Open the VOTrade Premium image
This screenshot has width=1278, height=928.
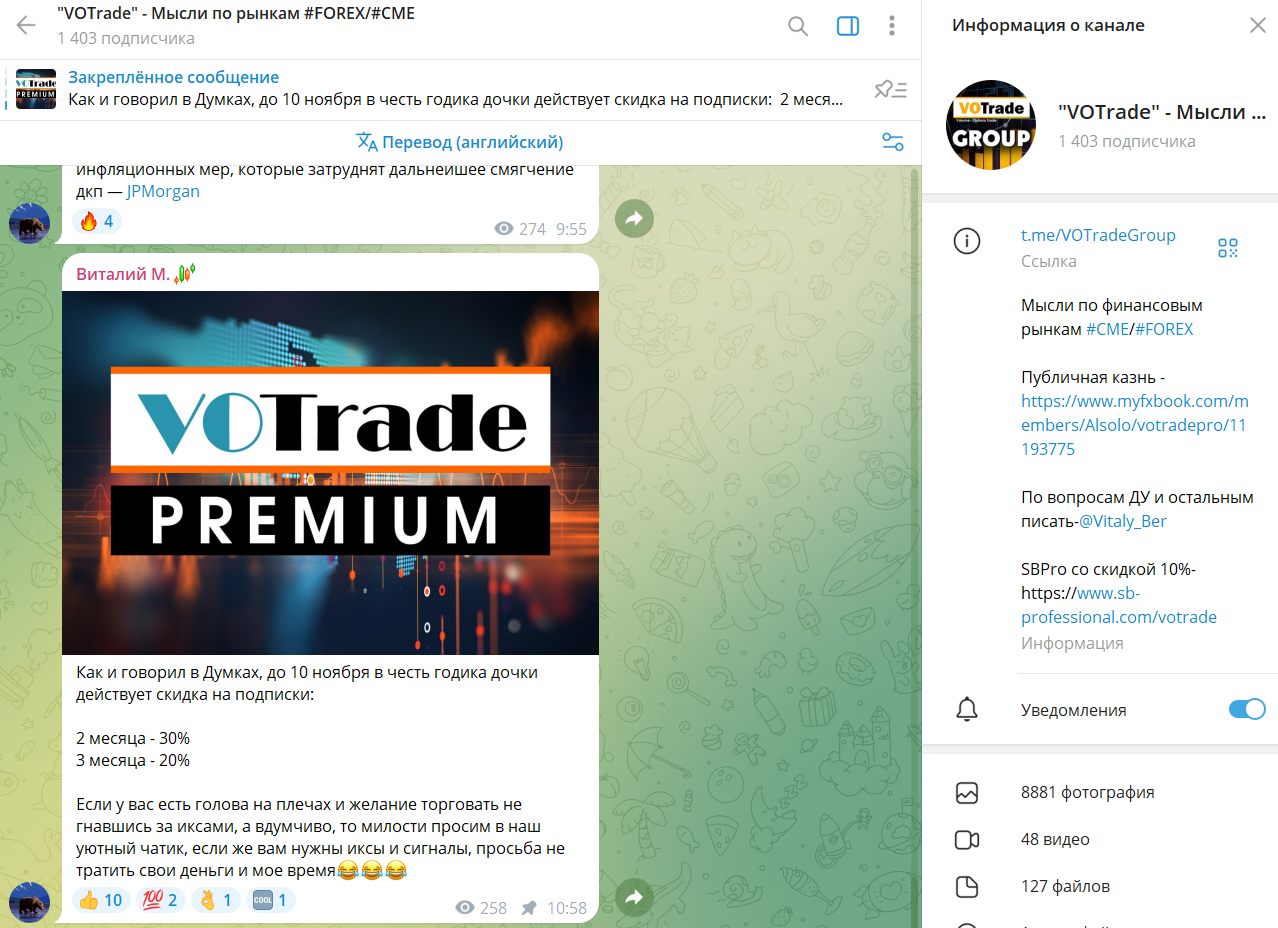click(330, 473)
